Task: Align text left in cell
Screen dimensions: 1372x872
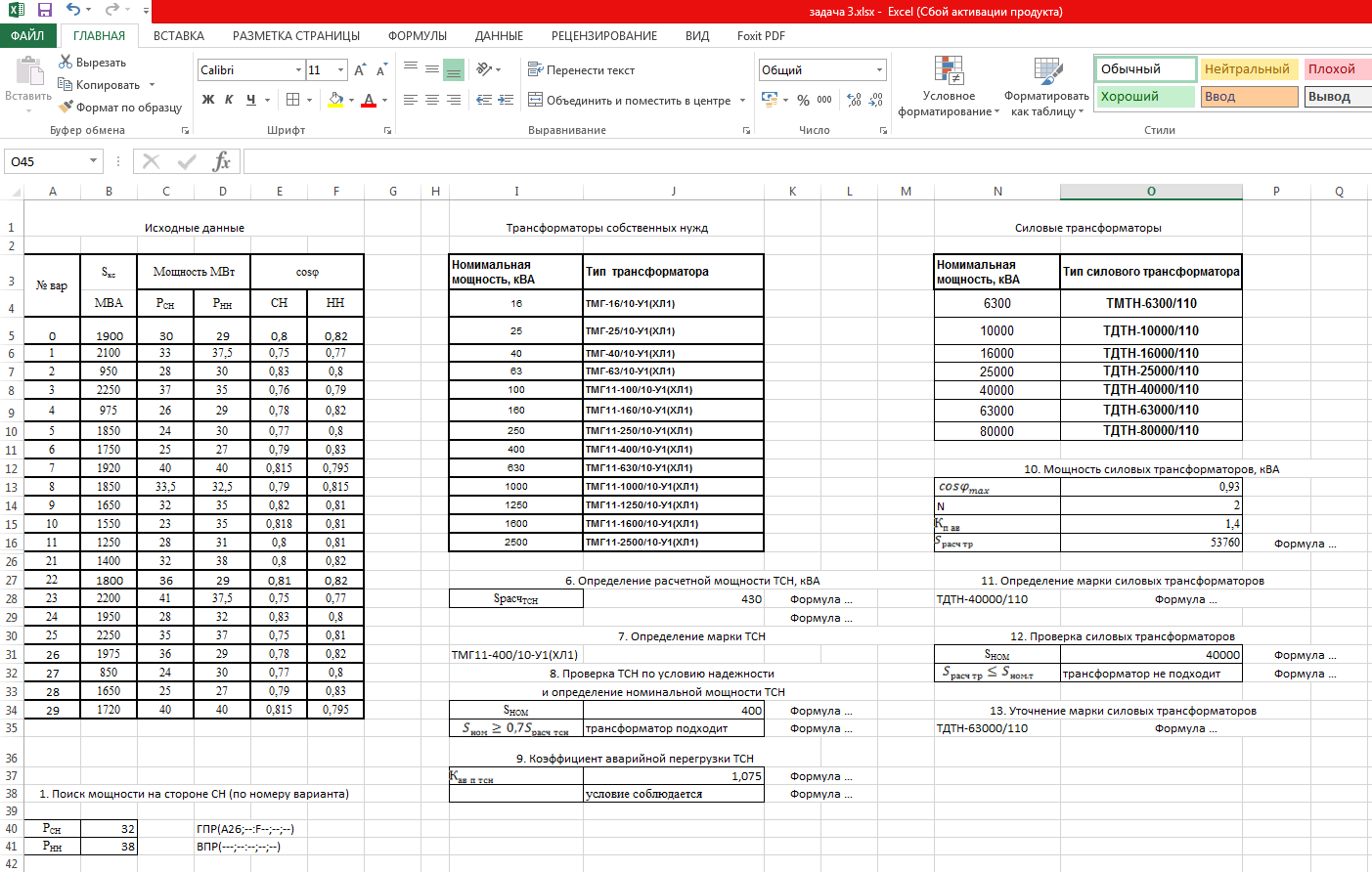Action: tap(411, 100)
